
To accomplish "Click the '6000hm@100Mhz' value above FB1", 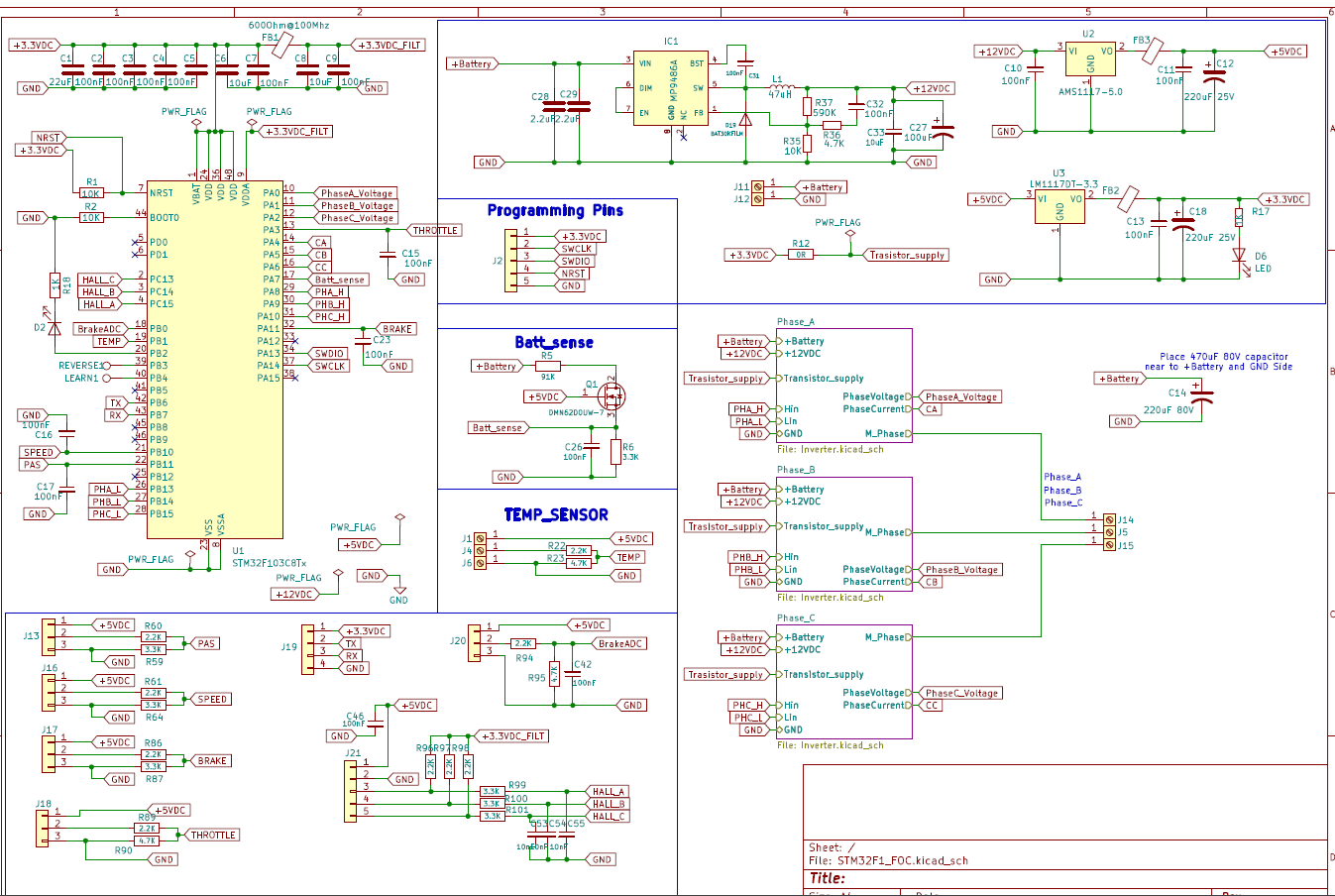I will click(289, 25).
